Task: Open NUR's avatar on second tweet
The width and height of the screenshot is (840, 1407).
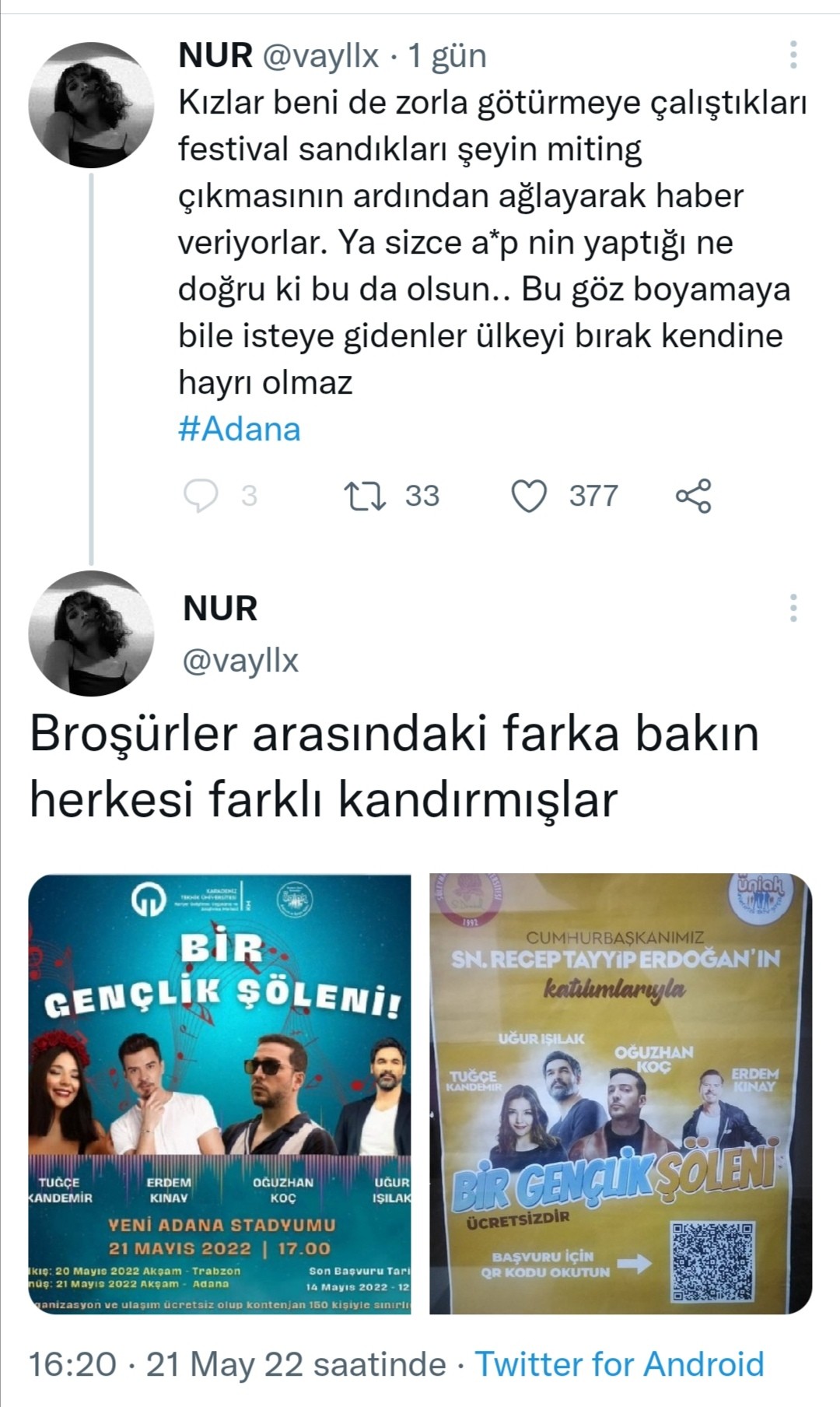Action: 92,633
